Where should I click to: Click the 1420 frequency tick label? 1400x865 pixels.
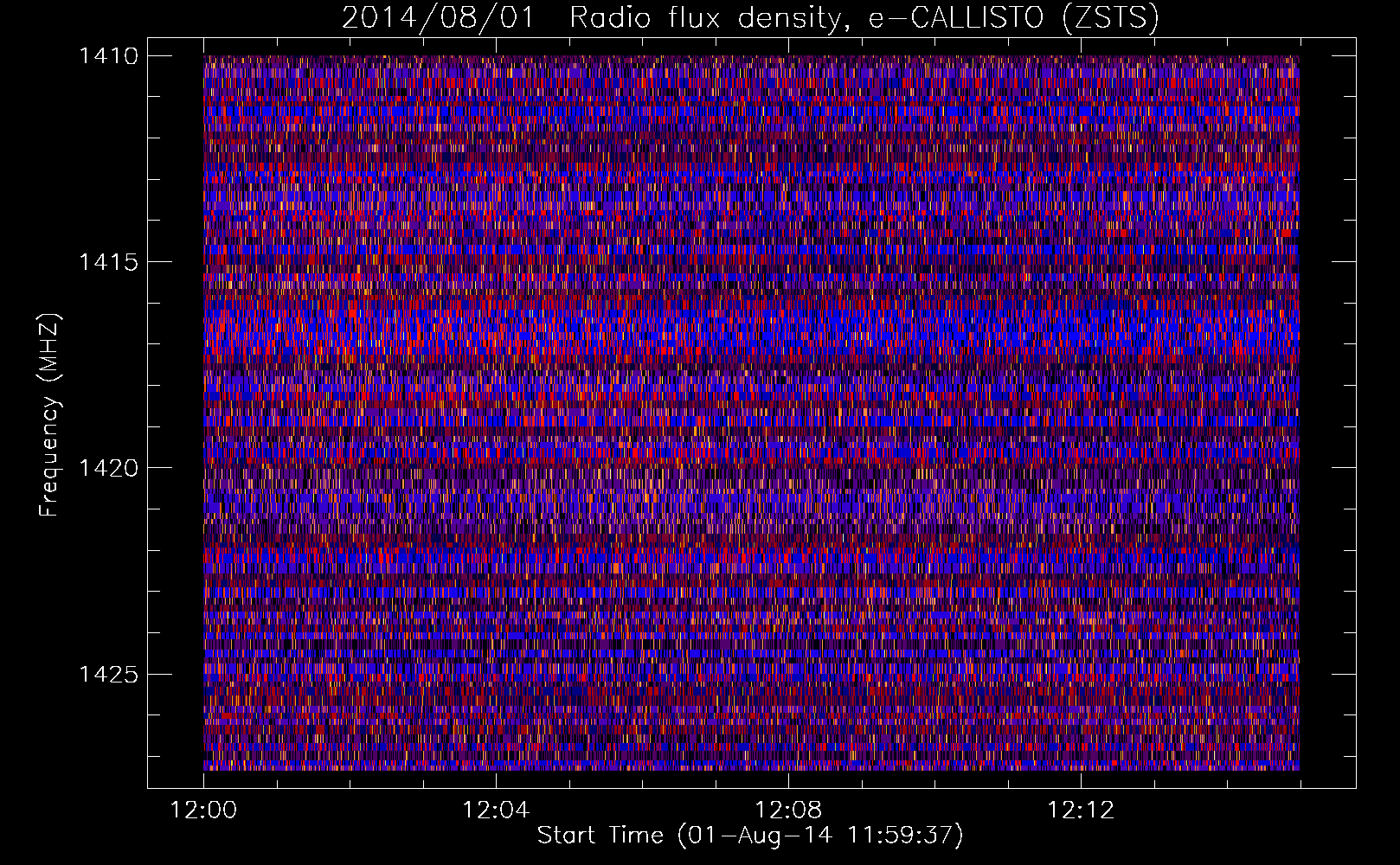pos(109,468)
